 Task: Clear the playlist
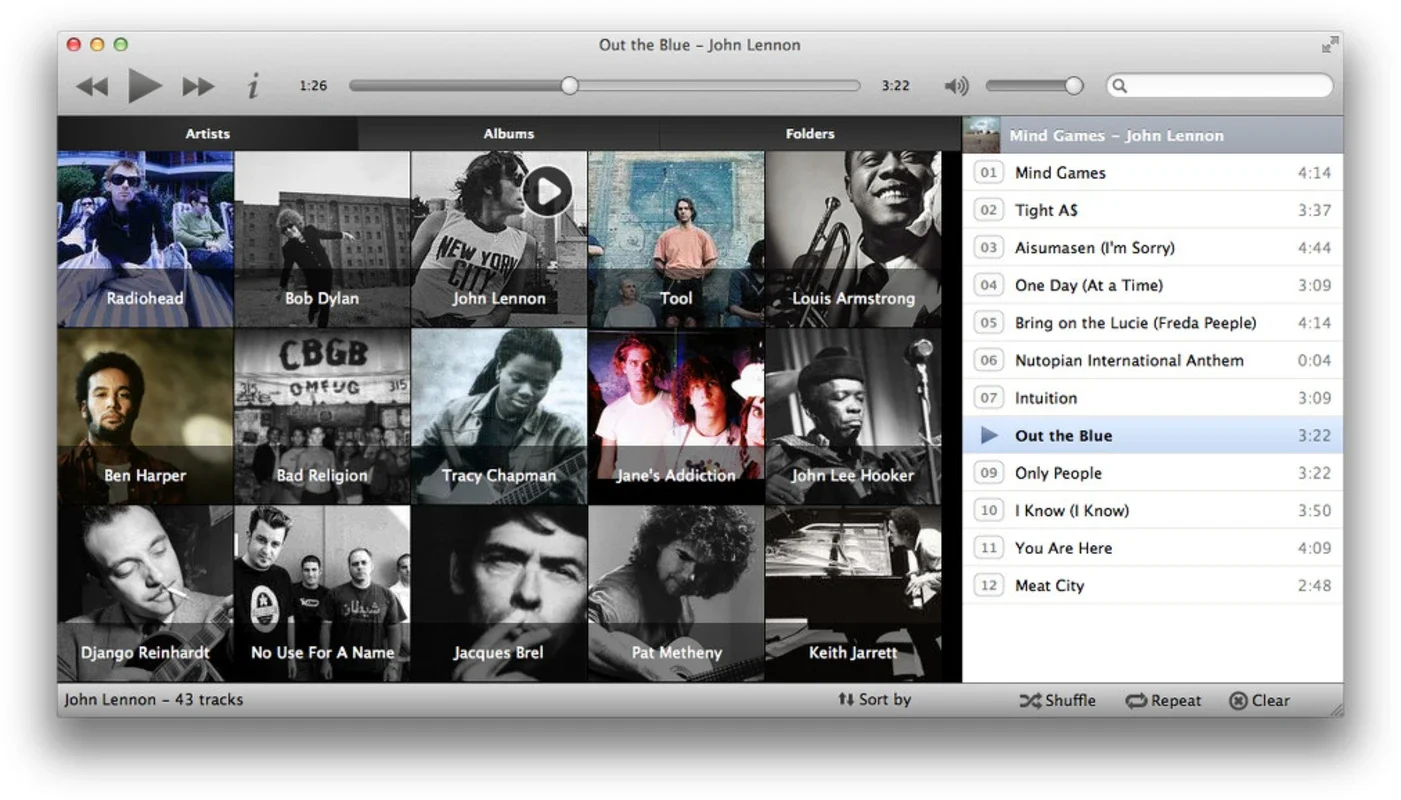pyautogui.click(x=1259, y=700)
